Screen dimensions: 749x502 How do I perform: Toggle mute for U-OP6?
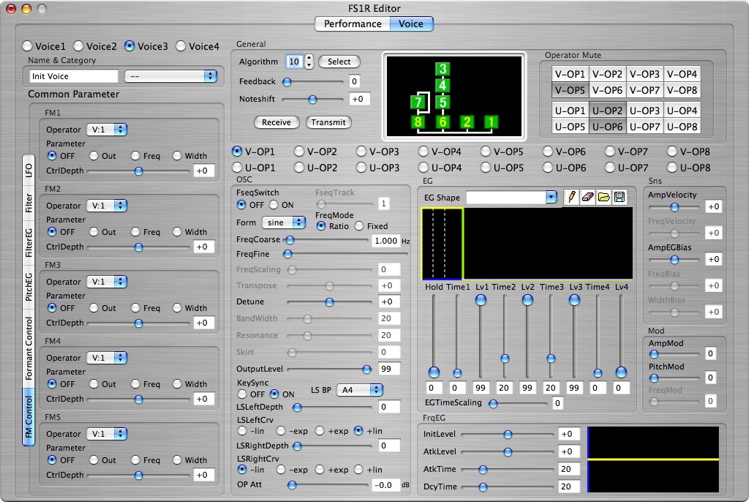coord(607,127)
